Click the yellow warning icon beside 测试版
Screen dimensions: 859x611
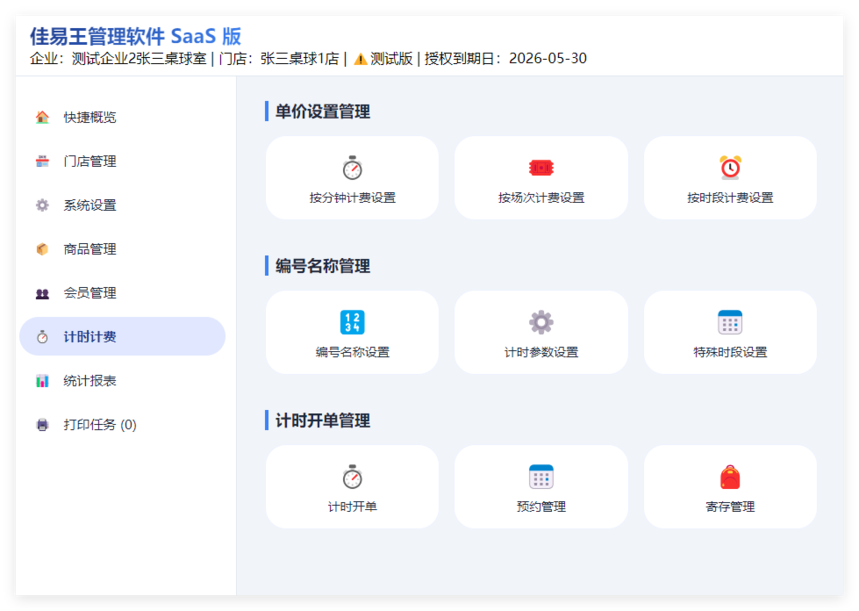click(x=360, y=59)
